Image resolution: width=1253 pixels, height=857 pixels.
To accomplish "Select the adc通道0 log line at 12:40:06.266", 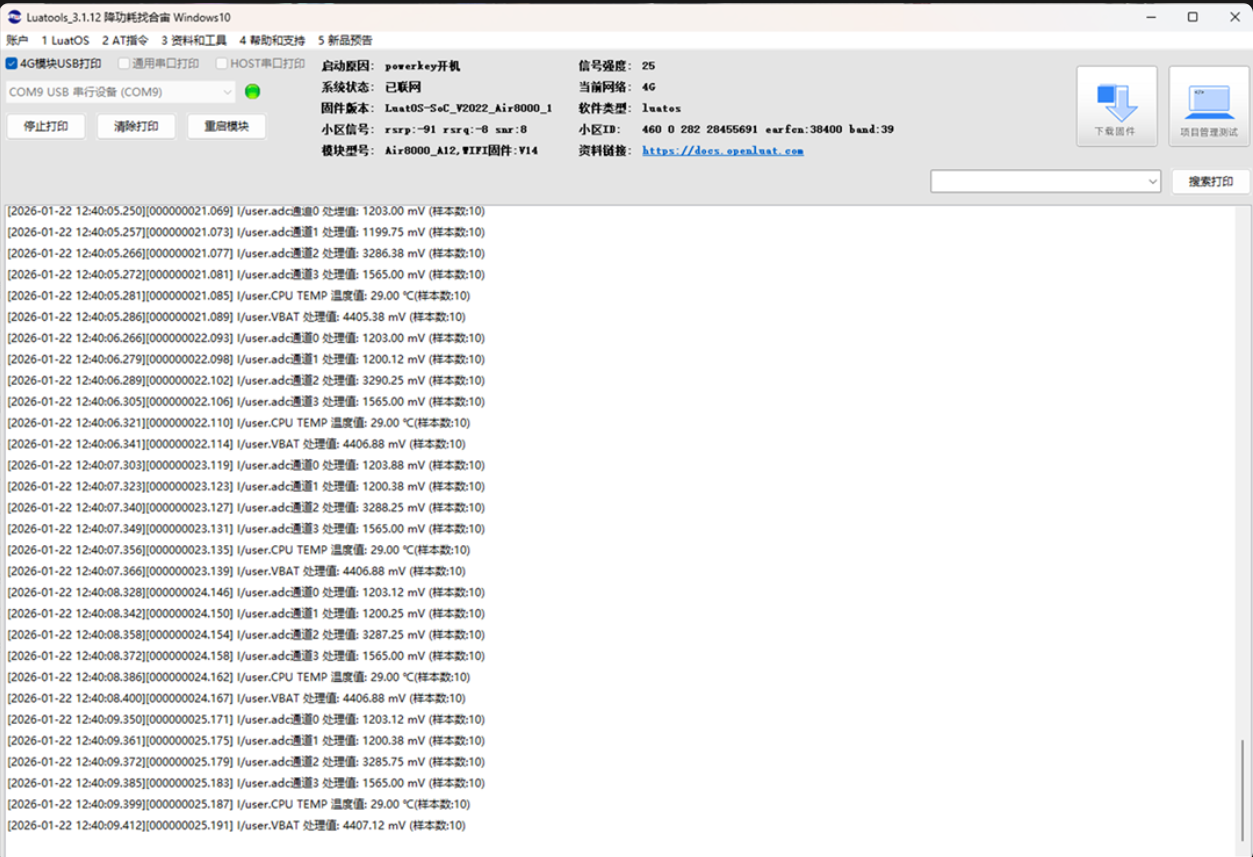I will 246,338.
